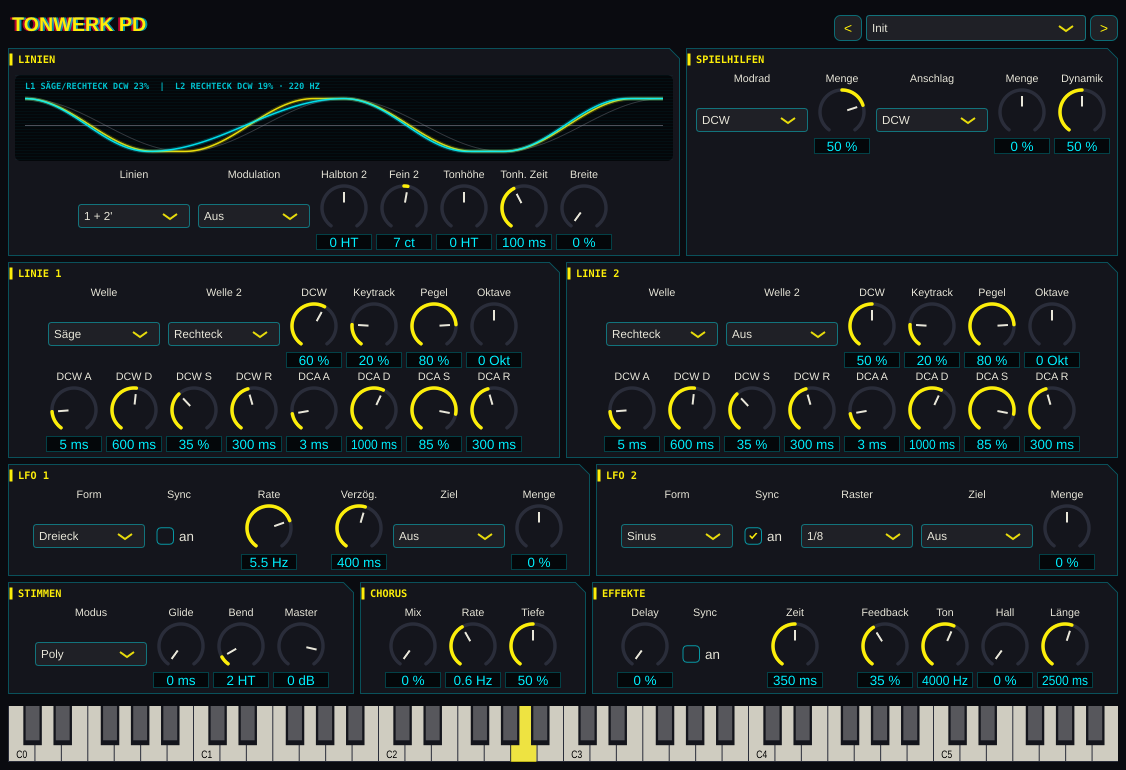This screenshot has height=770, width=1126.
Task: Click the white C3 key on the keyboard
Action: [576, 753]
